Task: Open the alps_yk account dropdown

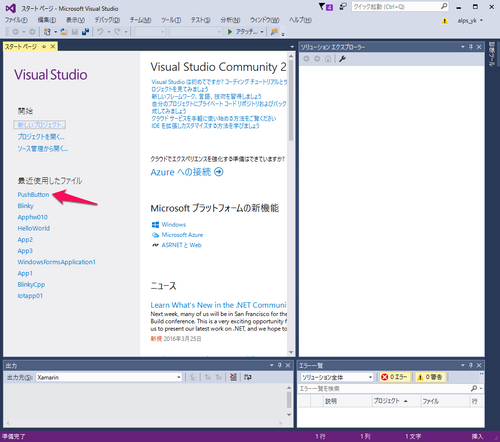Action: 470,21
